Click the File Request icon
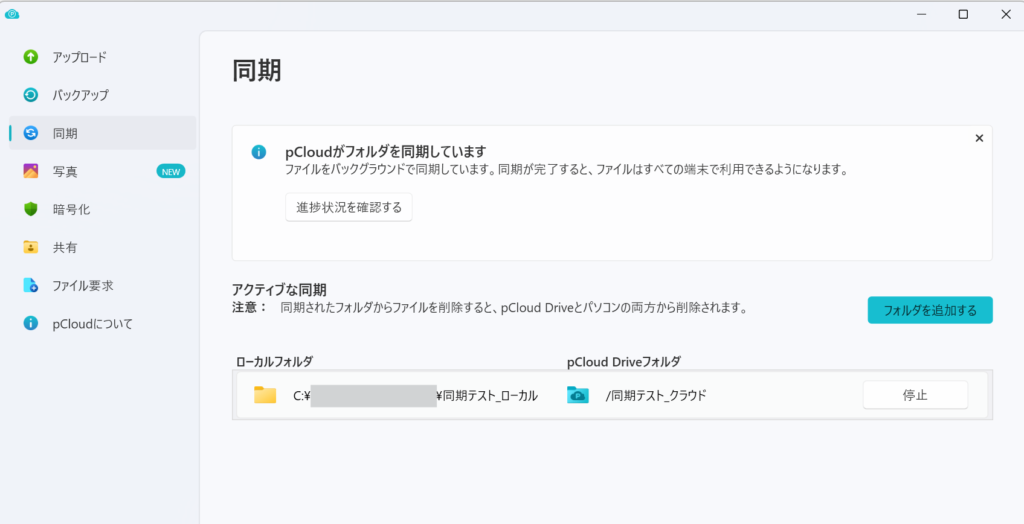Image resolution: width=1024 pixels, height=524 pixels. click(31, 285)
